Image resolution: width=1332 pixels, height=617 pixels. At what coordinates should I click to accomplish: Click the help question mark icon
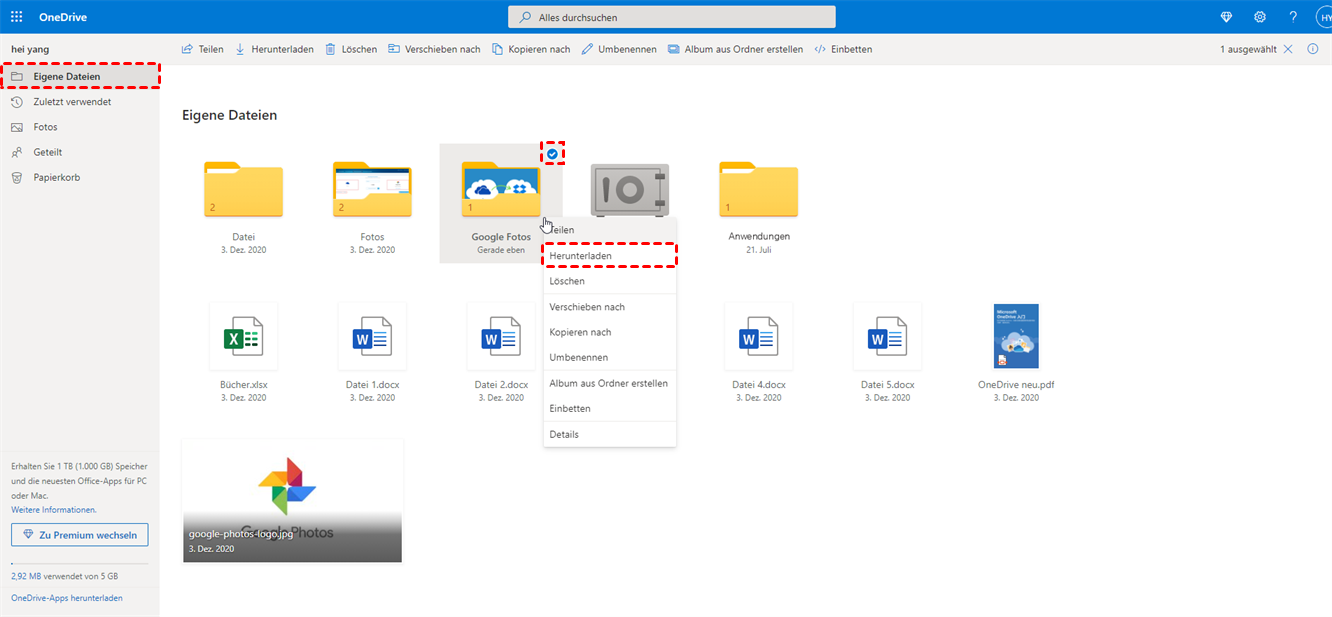coord(1293,17)
